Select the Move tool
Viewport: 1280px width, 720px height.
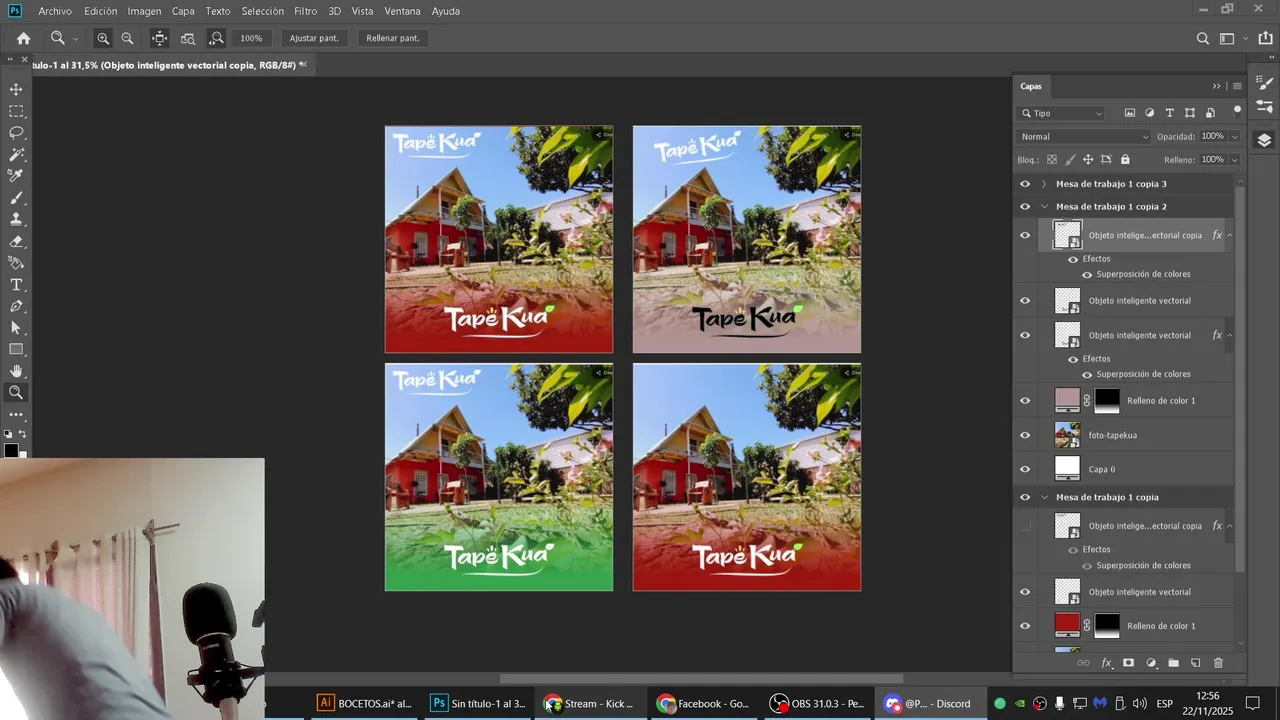(16, 89)
